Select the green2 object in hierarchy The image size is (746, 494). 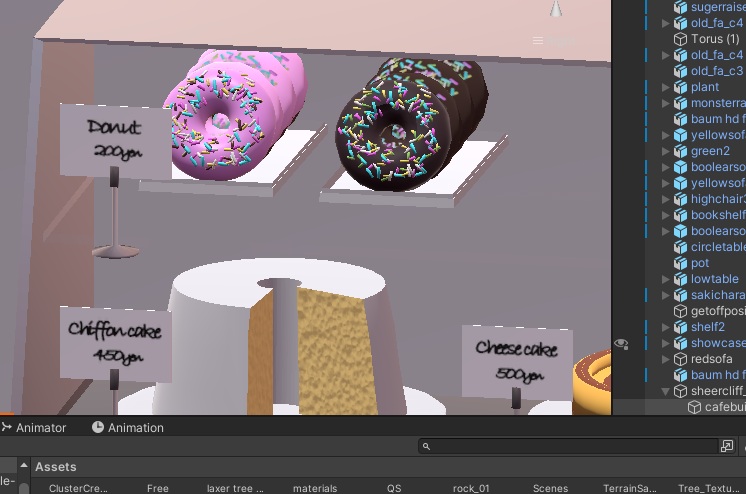[710, 151]
